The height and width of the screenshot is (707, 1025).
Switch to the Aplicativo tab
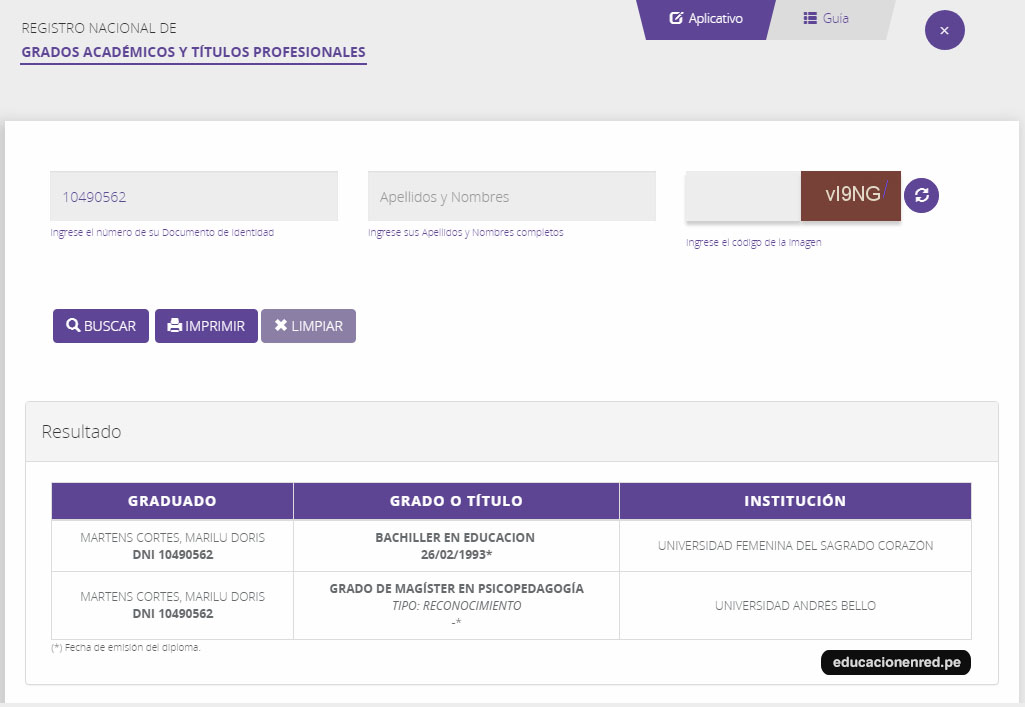coord(706,19)
